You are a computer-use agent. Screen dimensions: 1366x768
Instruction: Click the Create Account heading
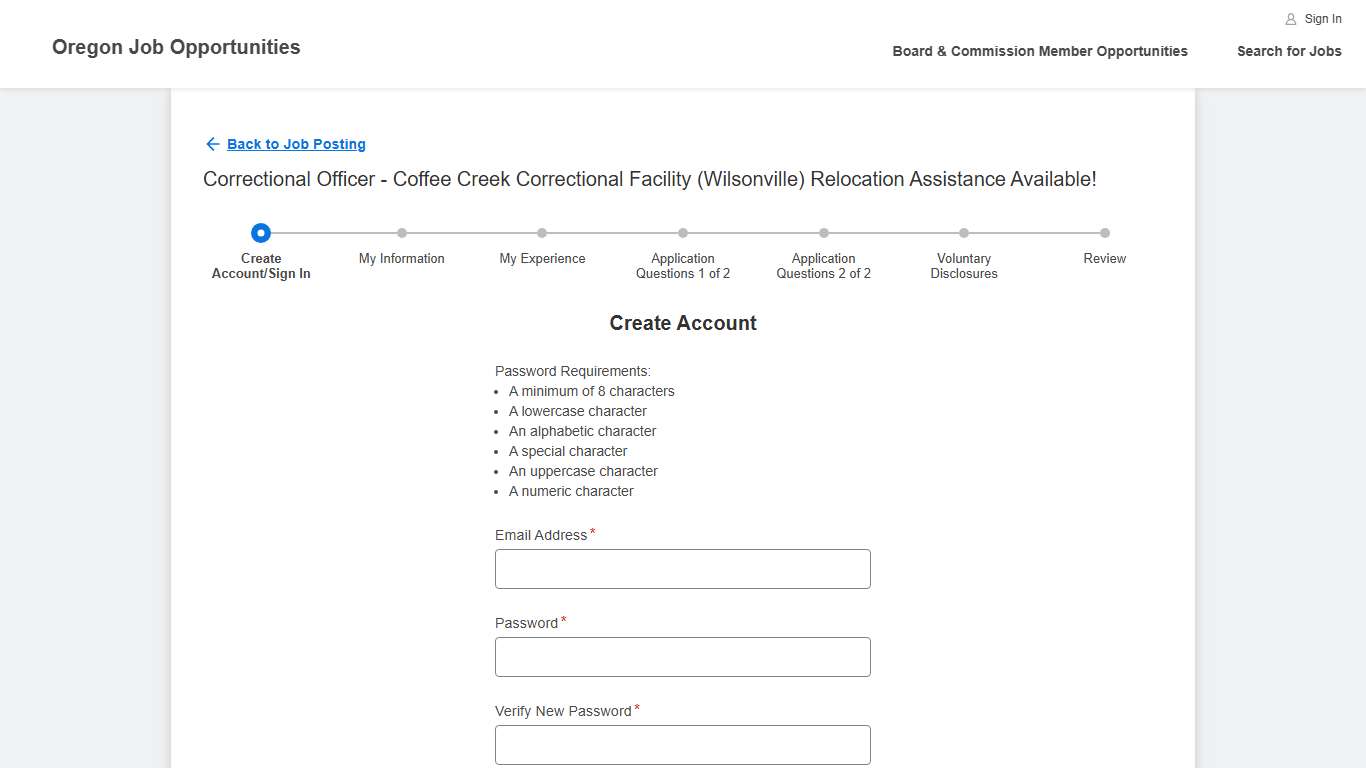683,323
